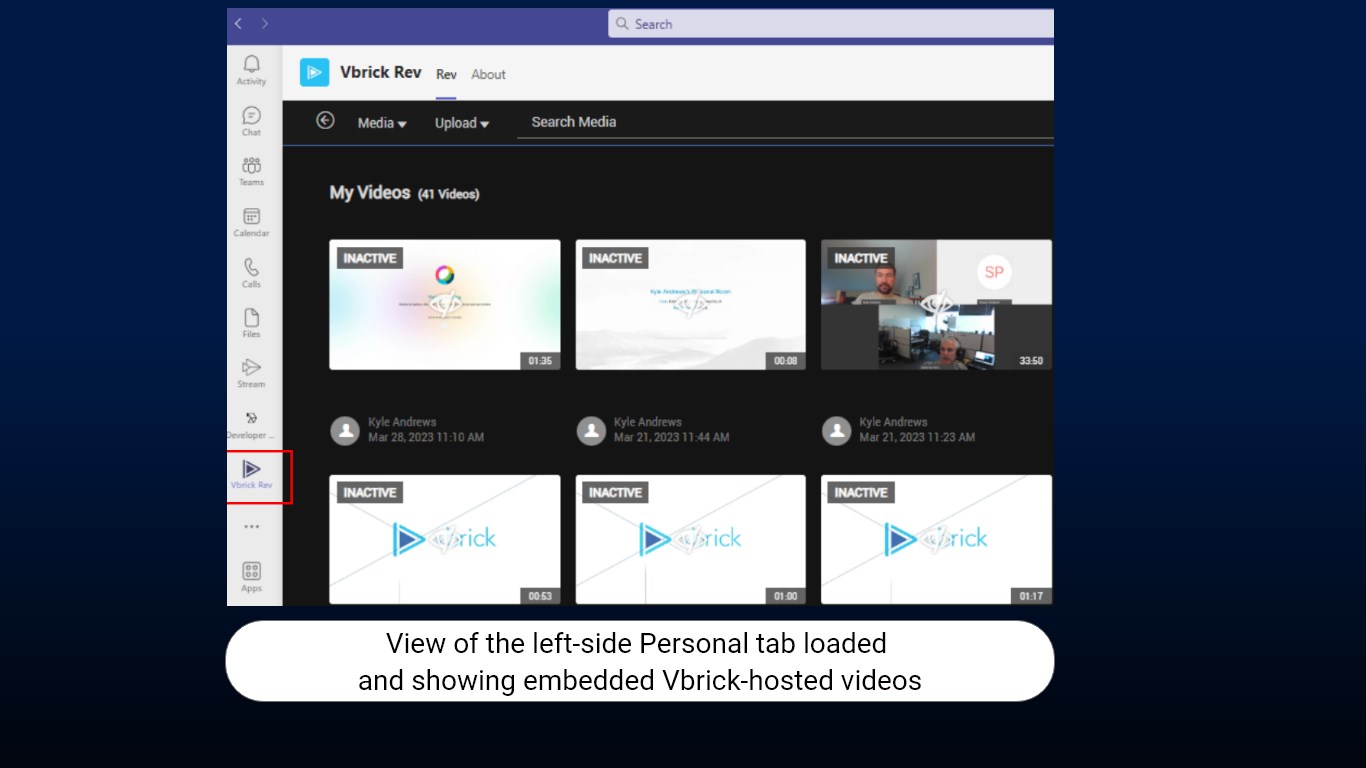Click avatar beside Mar 21, 2023 11:23 AM

tap(836, 431)
